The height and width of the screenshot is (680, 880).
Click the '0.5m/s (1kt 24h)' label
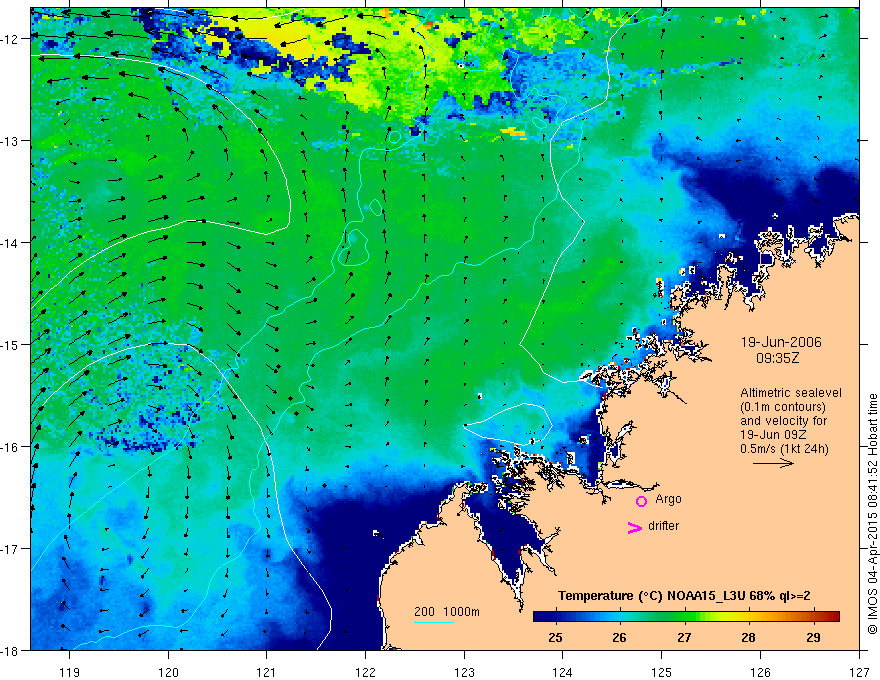[784, 449]
